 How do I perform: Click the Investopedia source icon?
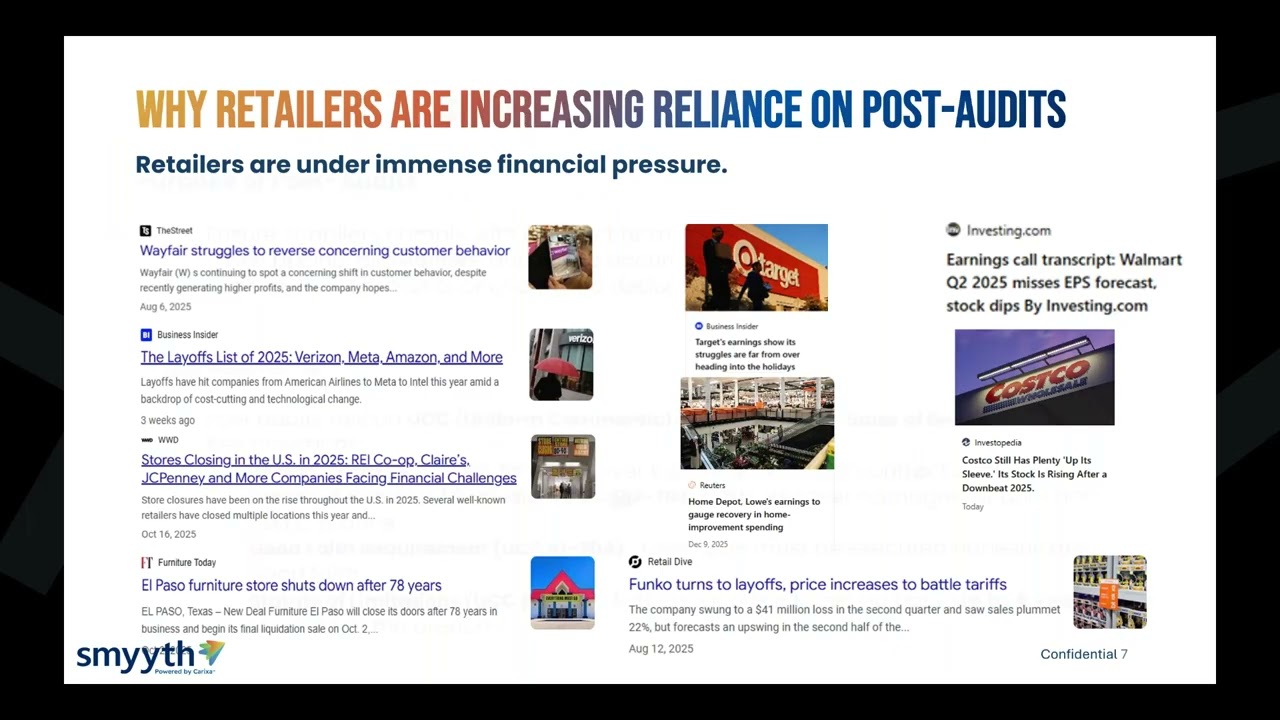[966, 442]
